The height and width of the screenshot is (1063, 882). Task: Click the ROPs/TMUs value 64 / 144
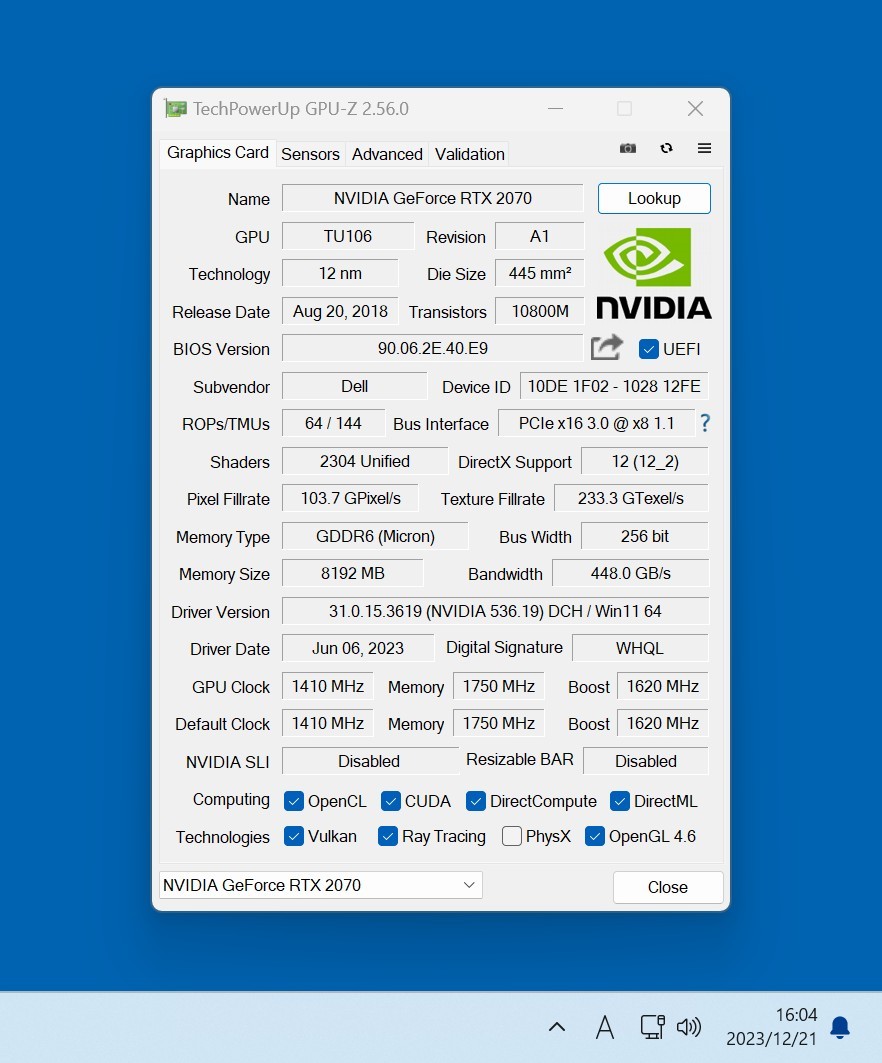[334, 424]
